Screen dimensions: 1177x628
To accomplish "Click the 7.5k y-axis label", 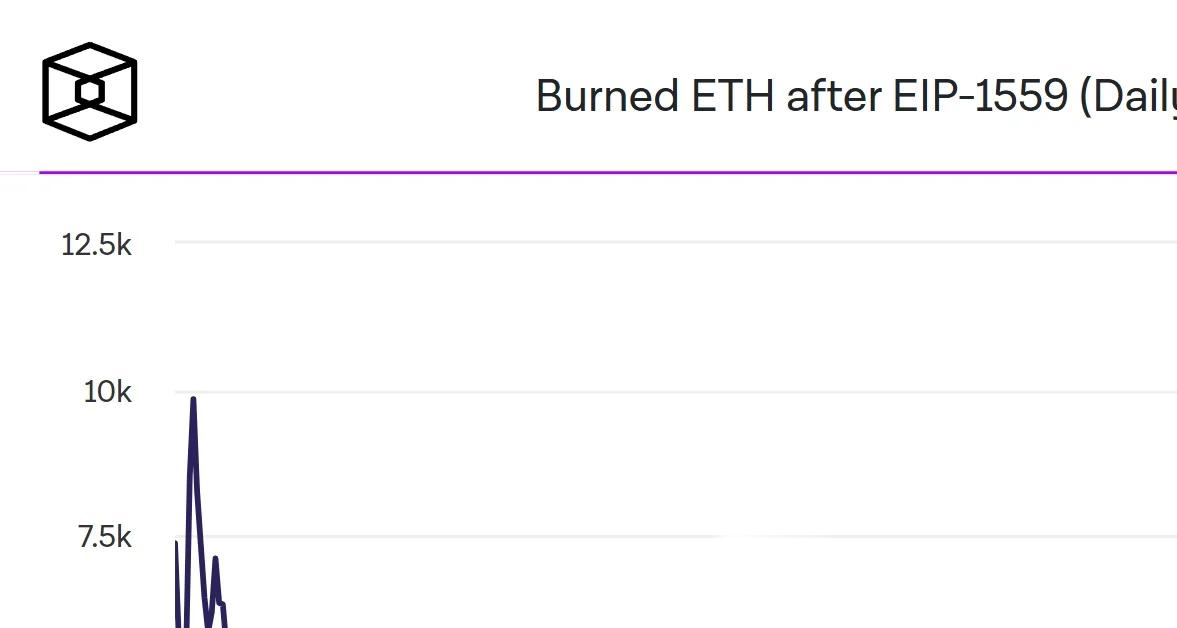I will [104, 538].
